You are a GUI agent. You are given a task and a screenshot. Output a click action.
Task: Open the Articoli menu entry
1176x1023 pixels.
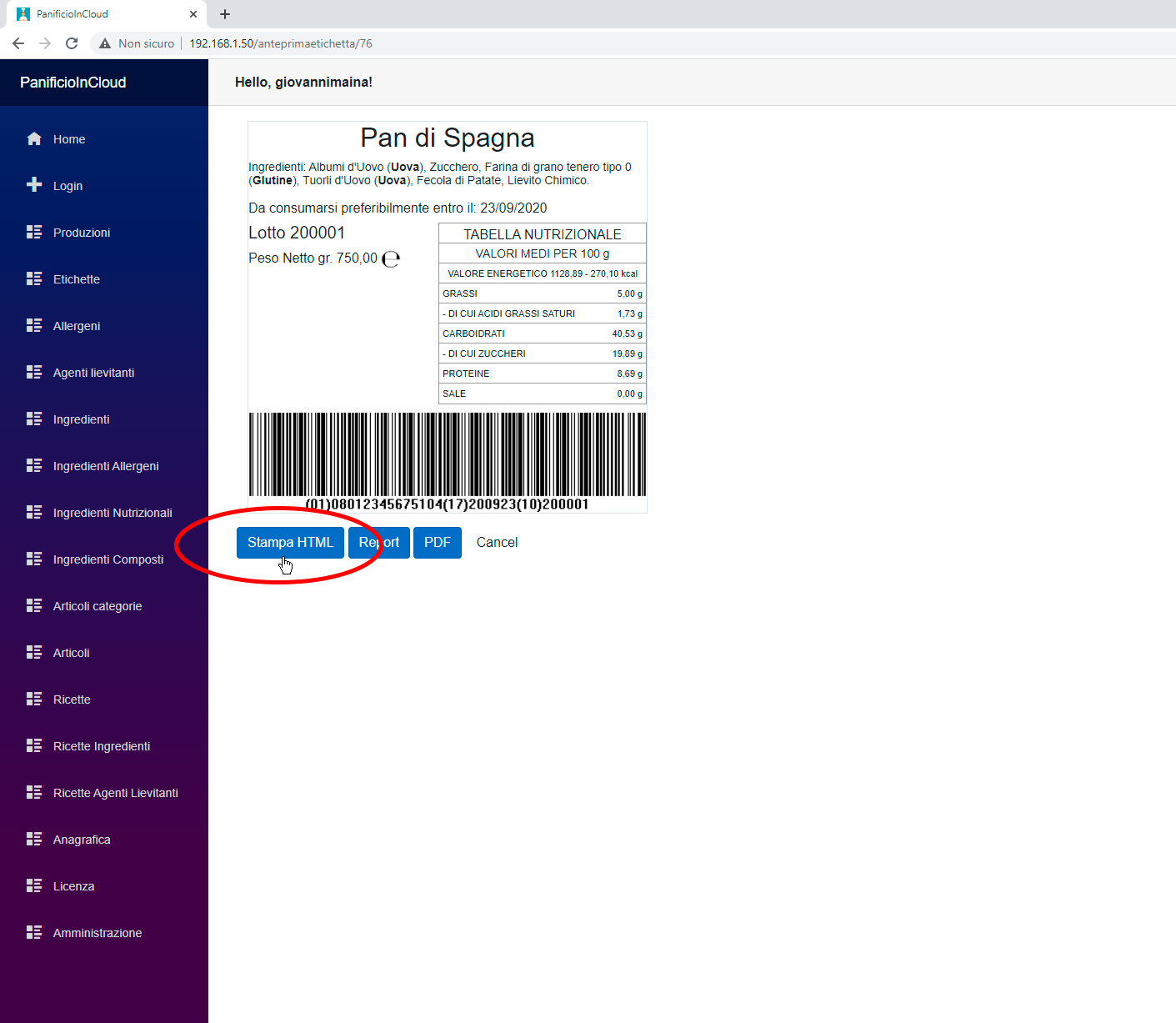click(x=72, y=653)
